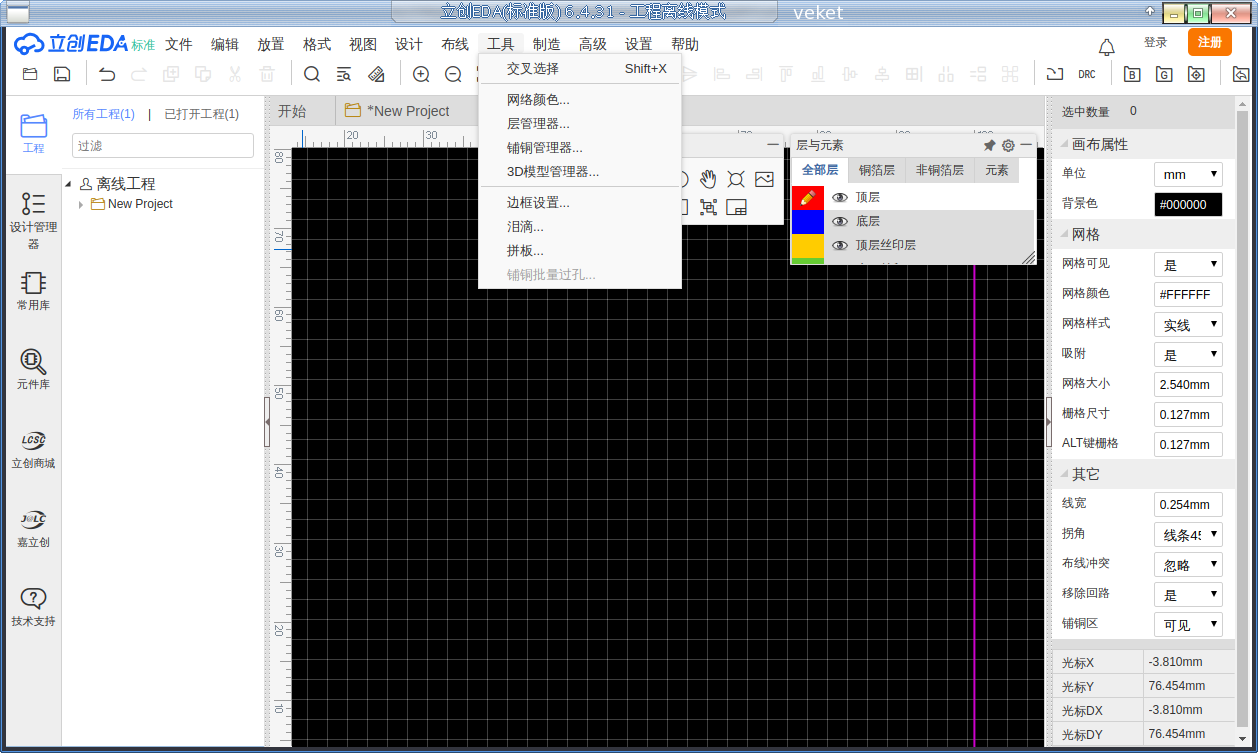Open the 移除回路 remove loop dropdown
Image resolution: width=1258 pixels, height=753 pixels.
pyautogui.click(x=1188, y=594)
